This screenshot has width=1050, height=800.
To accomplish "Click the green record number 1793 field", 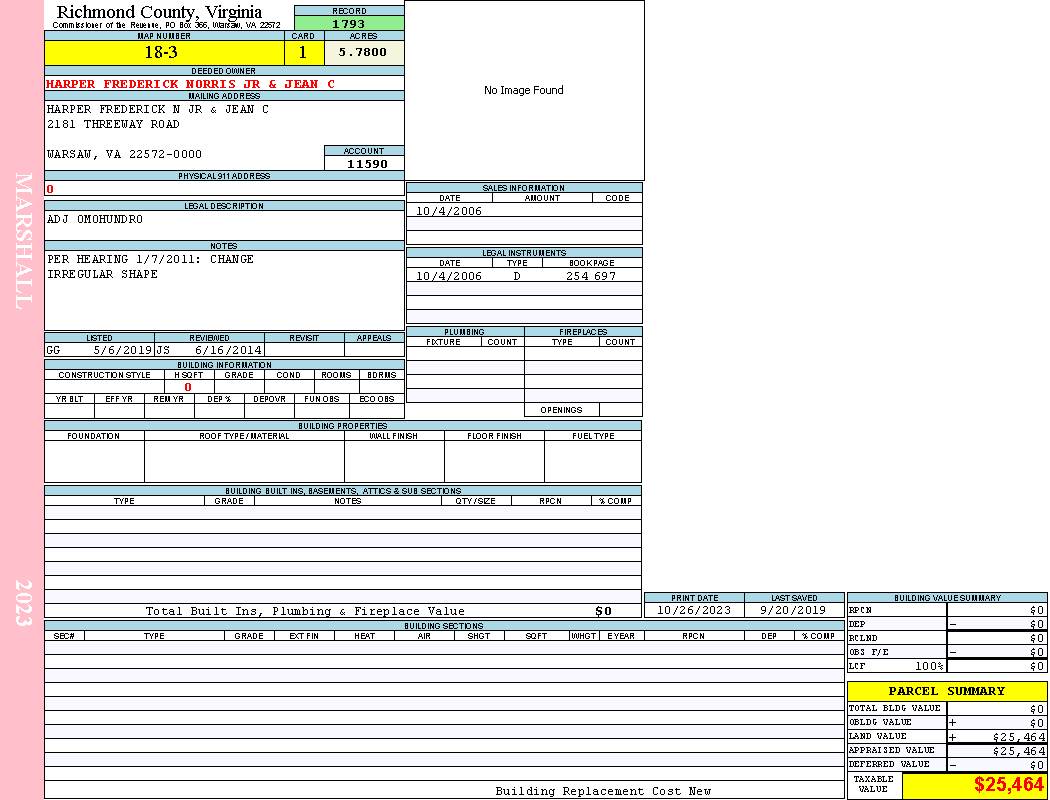I will pos(349,24).
